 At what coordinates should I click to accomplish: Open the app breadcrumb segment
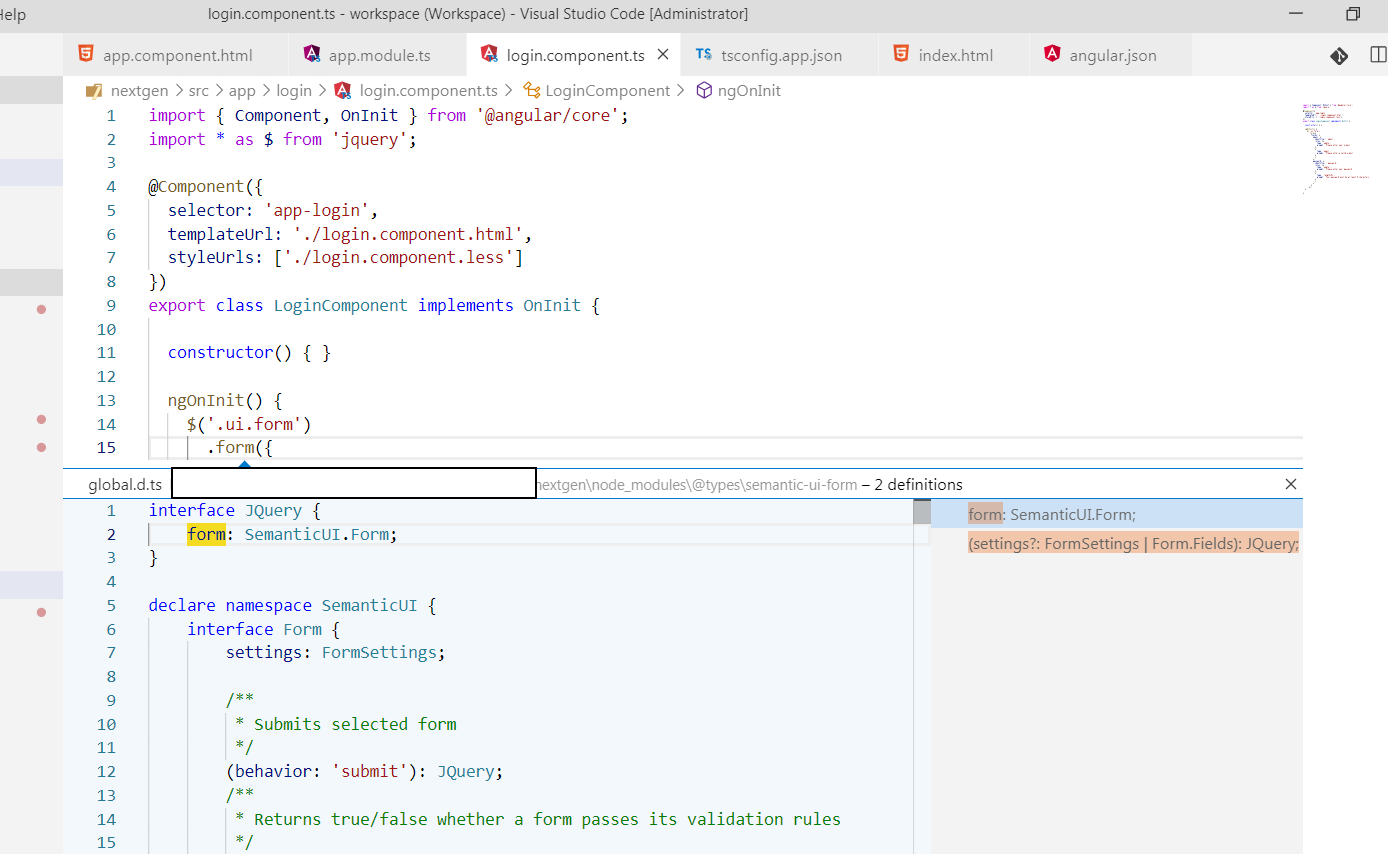click(x=243, y=90)
